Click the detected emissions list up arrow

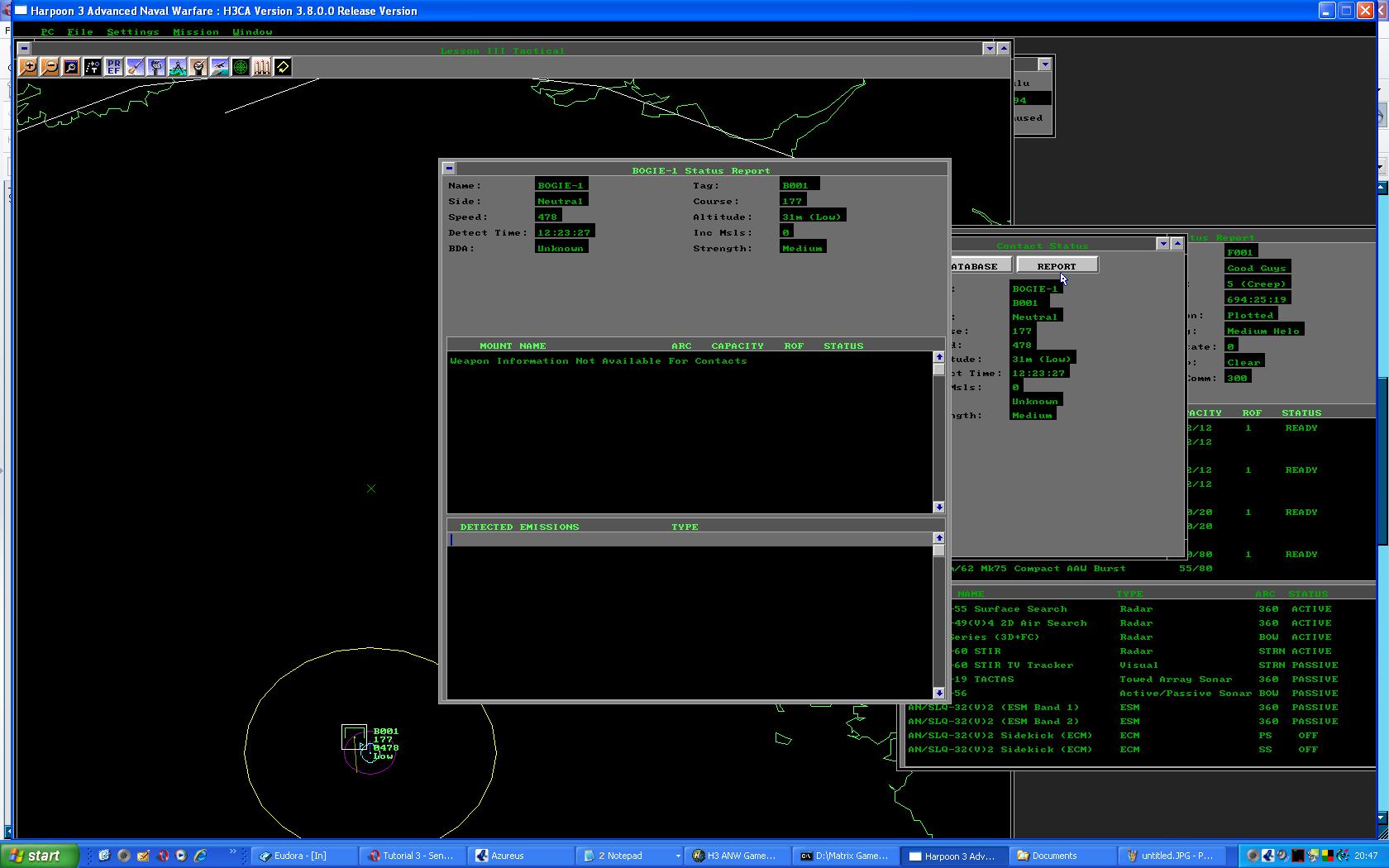click(938, 538)
